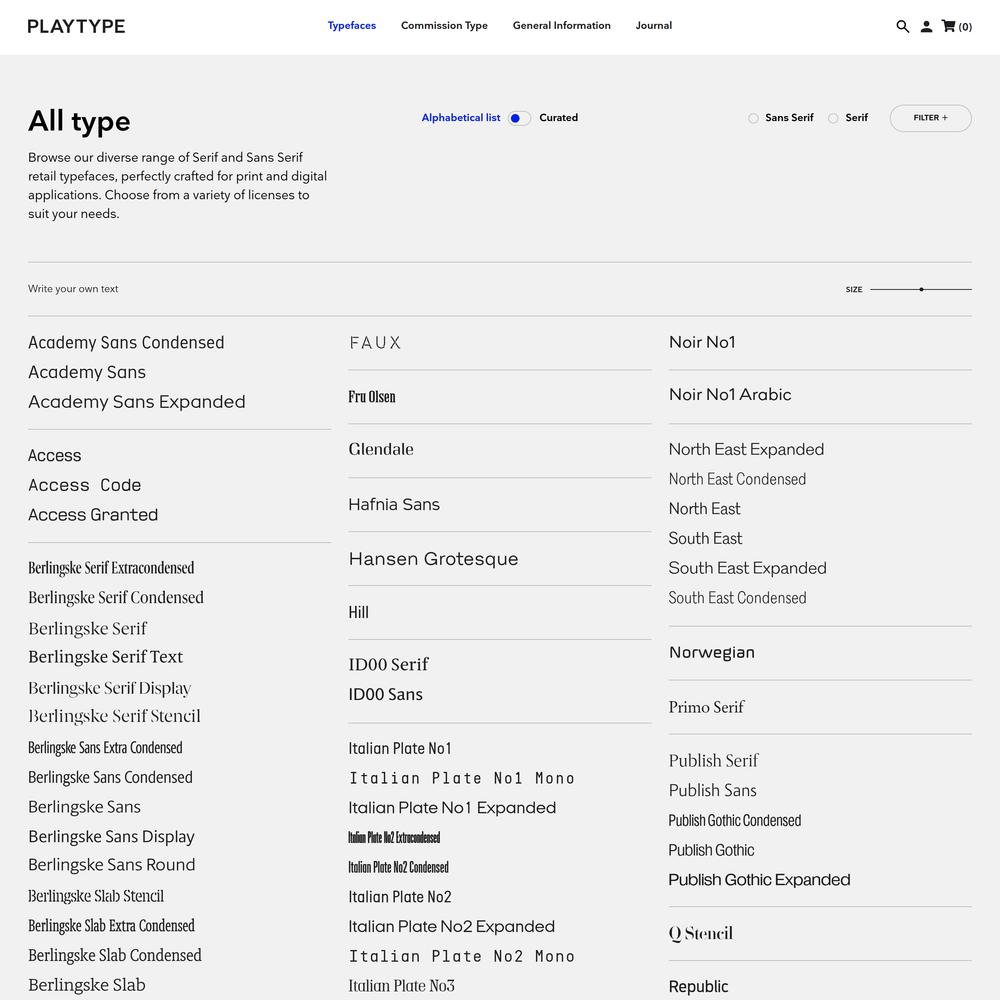Click the PLAYTYPE logo
Viewport: 1000px width, 1000px height.
[x=76, y=26]
